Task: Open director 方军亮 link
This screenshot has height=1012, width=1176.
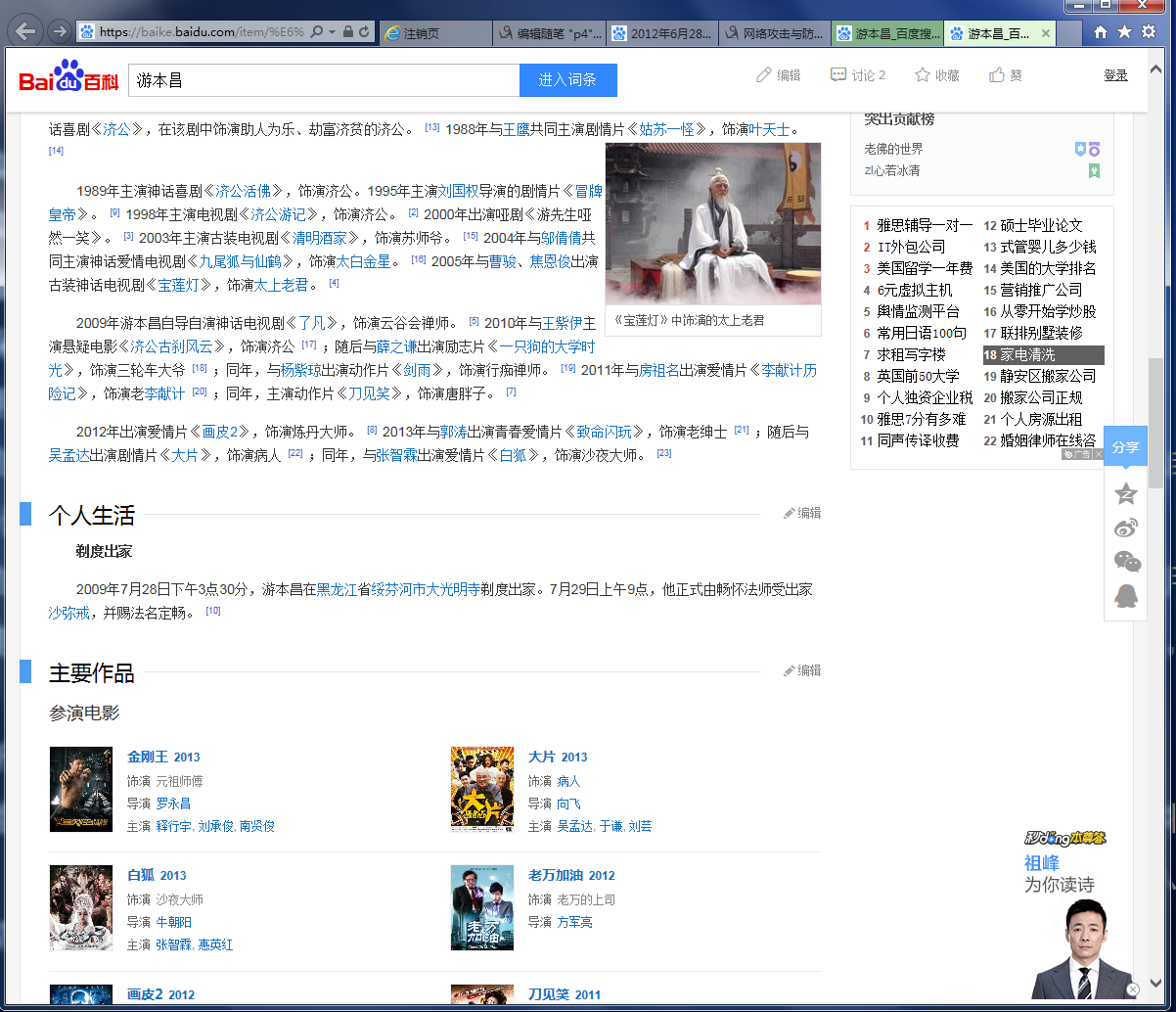Action: (x=575, y=922)
